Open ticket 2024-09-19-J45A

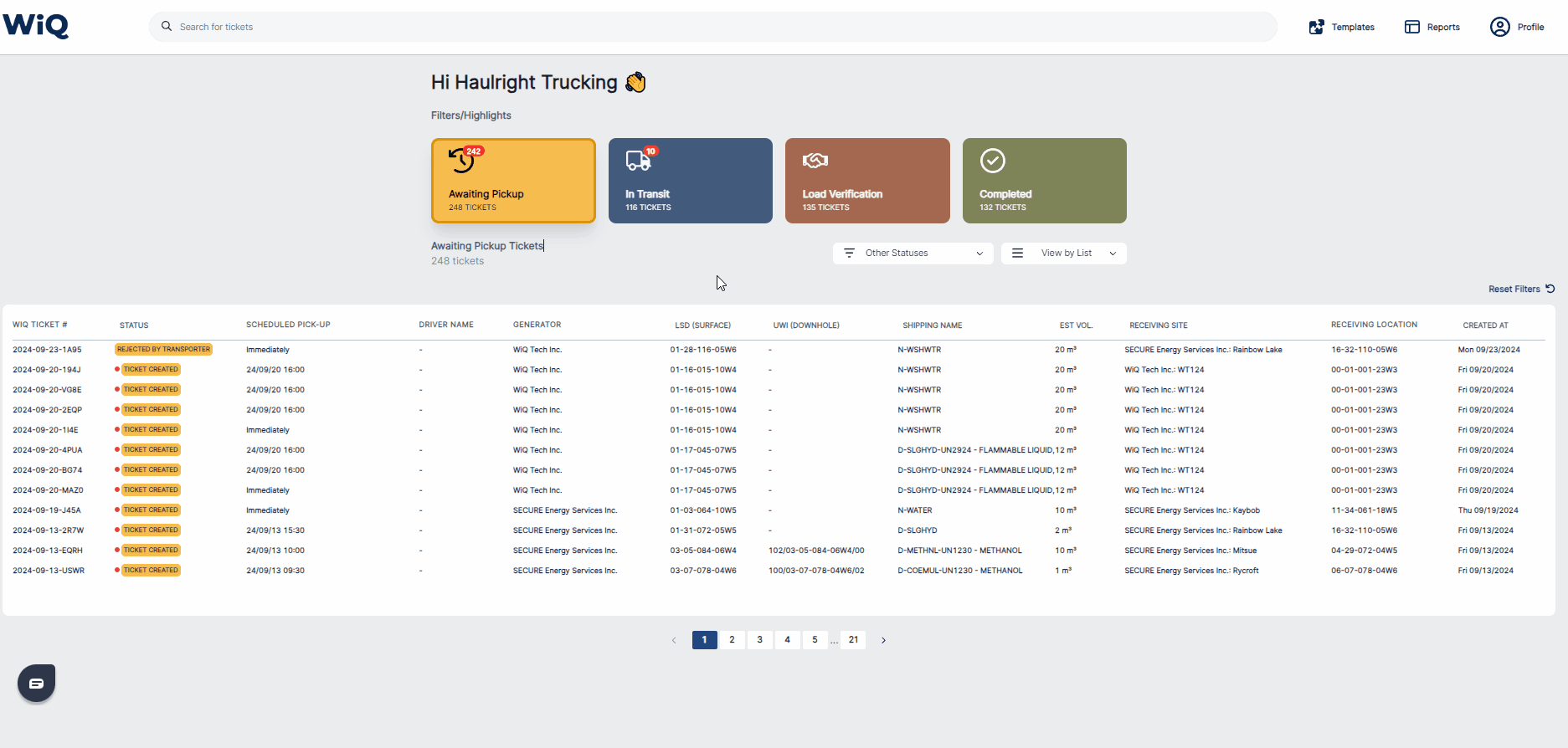tap(47, 510)
